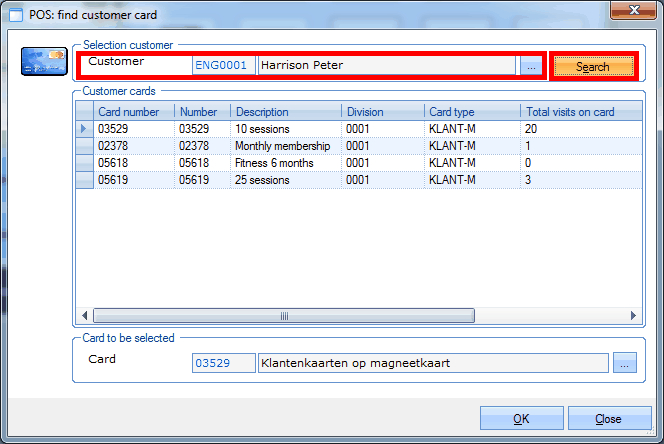Click the Card type column header
664x444 pixels.
(471, 112)
